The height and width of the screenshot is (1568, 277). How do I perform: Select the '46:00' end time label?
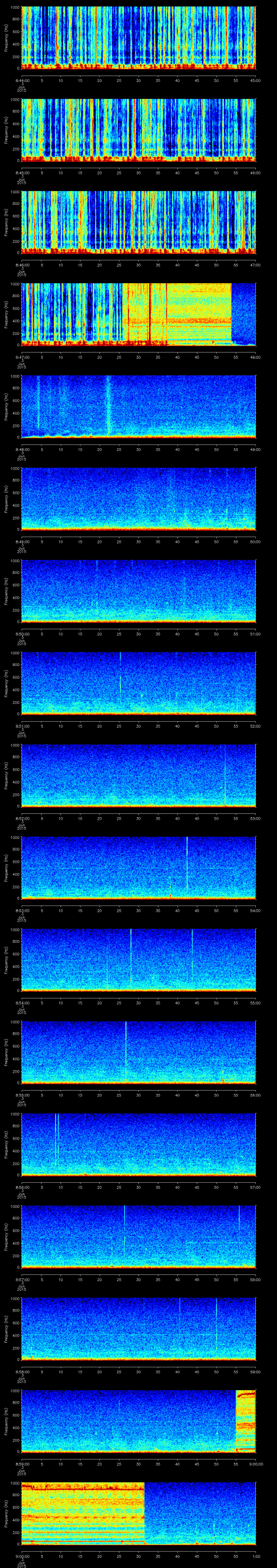tap(255, 173)
